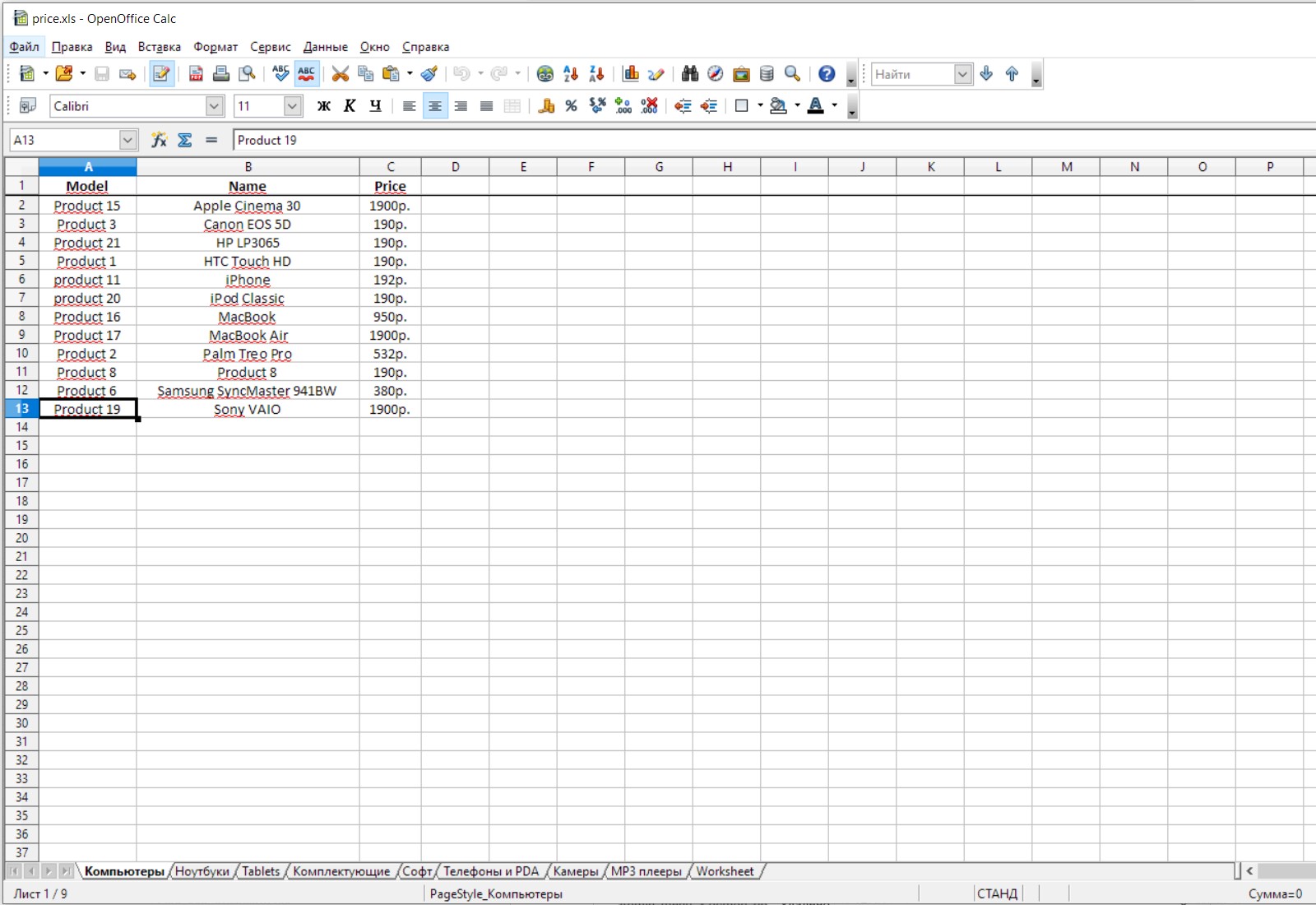Viewport: 1316px width, 905px height.
Task: Toggle bold (Ж) formatting
Action: click(x=324, y=106)
